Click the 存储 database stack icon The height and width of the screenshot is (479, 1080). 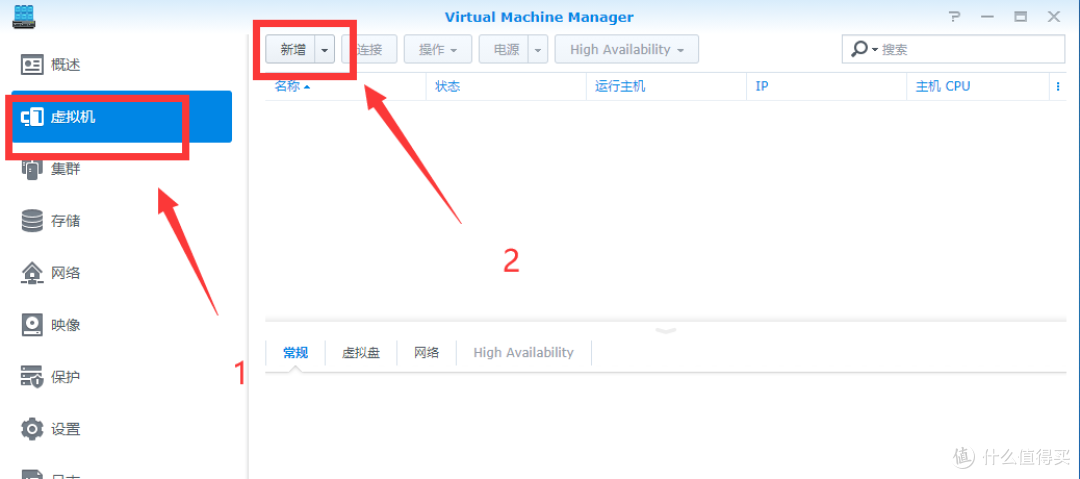pos(32,221)
